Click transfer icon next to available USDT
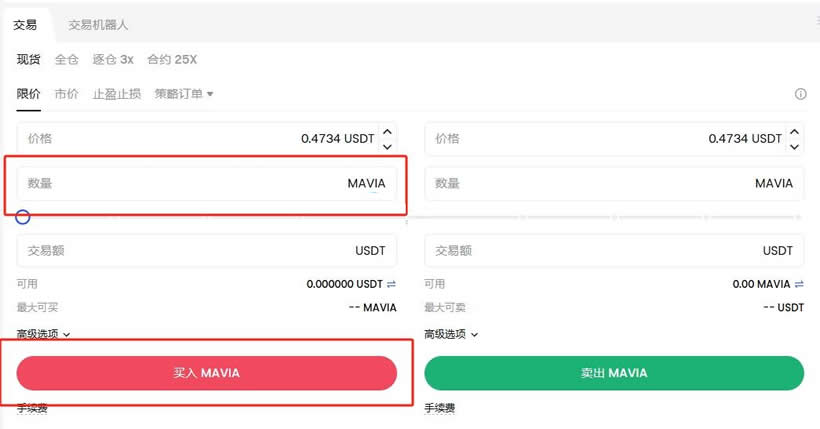 [x=391, y=284]
